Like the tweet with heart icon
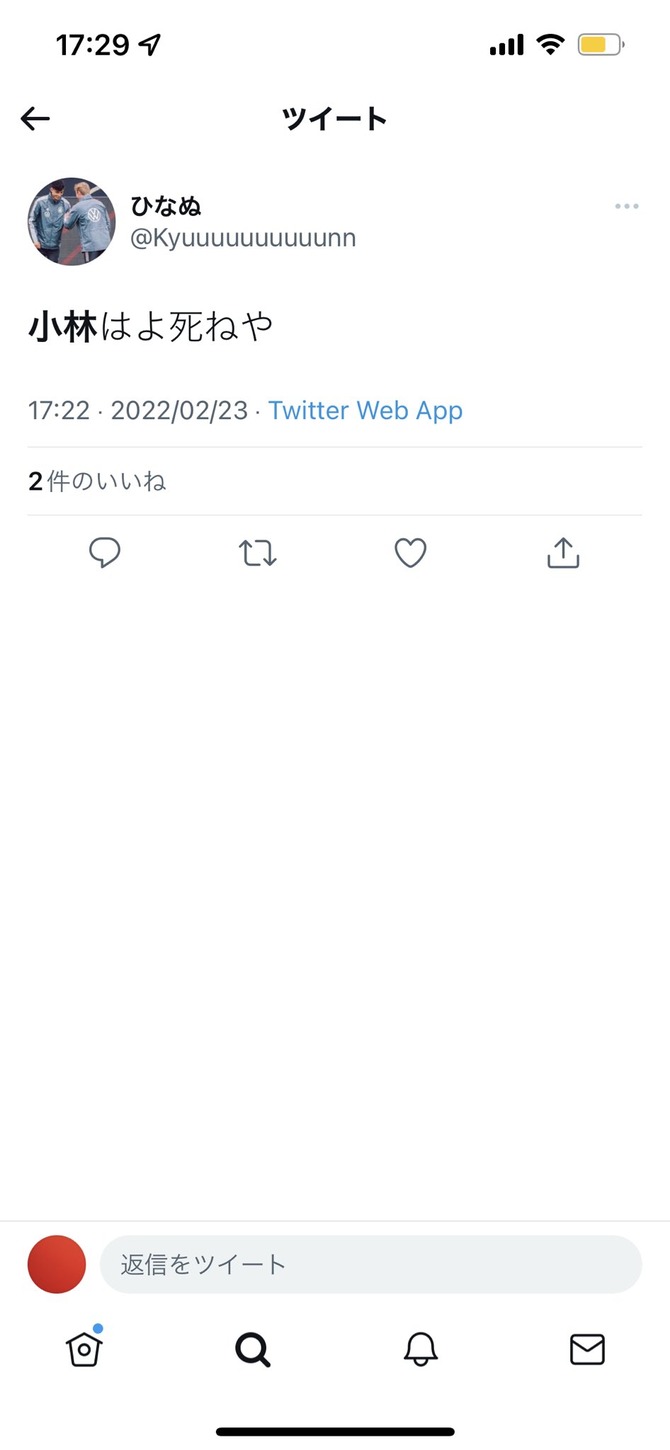 tap(410, 553)
